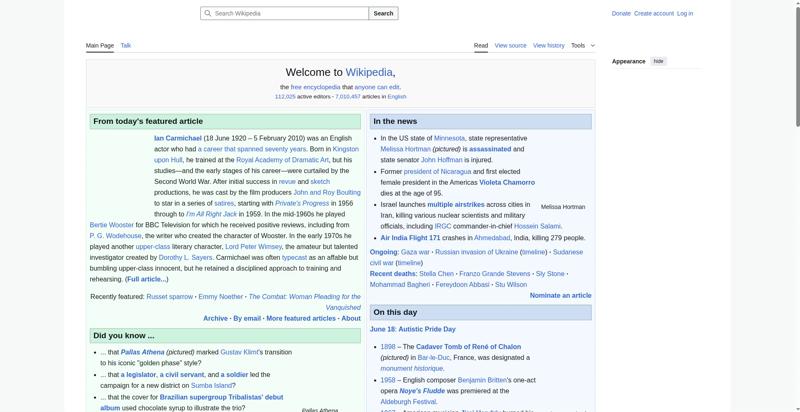This screenshot has height=412, width=800.
Task: Follow the Benjamin Britten link
Action: [x=483, y=380]
